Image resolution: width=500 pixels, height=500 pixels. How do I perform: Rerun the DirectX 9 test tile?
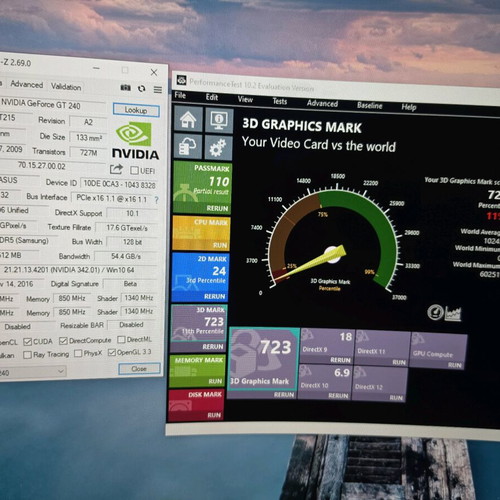coord(340,360)
